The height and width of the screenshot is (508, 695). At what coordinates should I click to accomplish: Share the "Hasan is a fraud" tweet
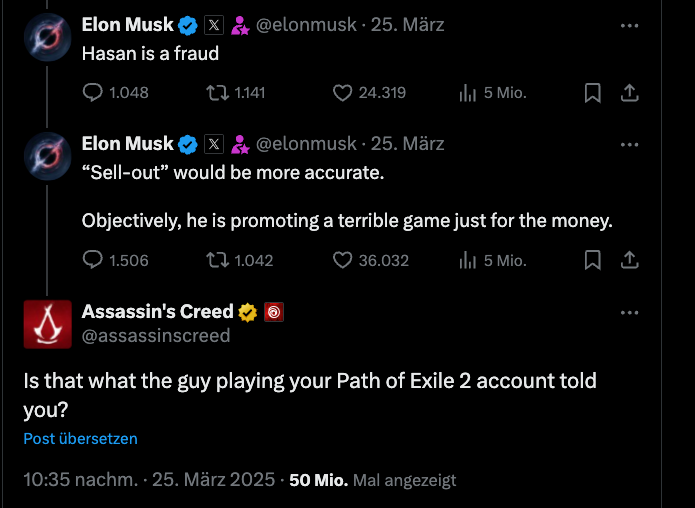[630, 93]
